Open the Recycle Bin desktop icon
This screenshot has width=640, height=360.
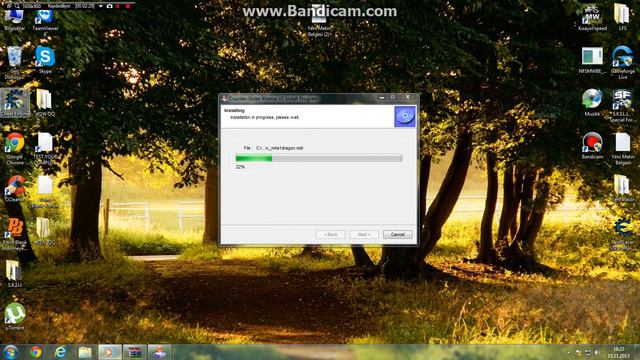click(15, 62)
